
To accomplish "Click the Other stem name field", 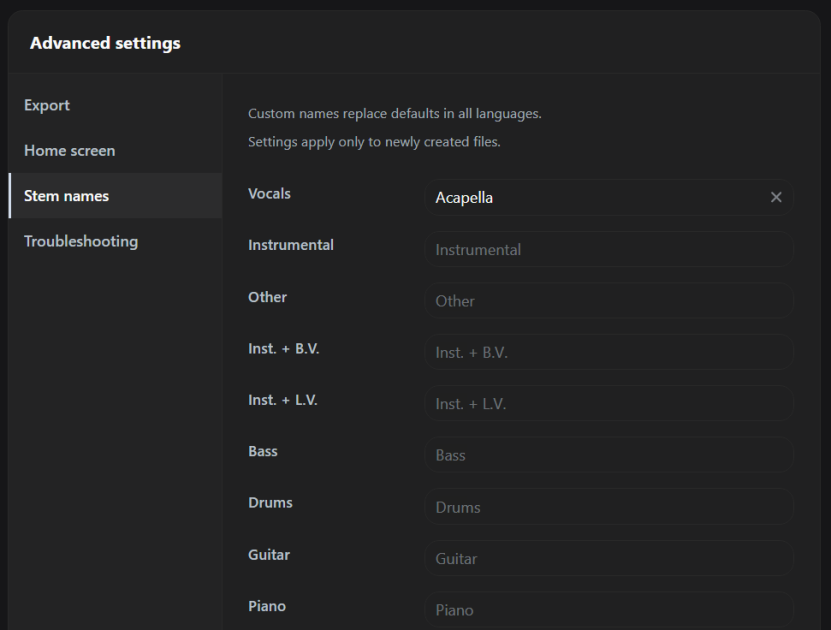I will (x=609, y=300).
